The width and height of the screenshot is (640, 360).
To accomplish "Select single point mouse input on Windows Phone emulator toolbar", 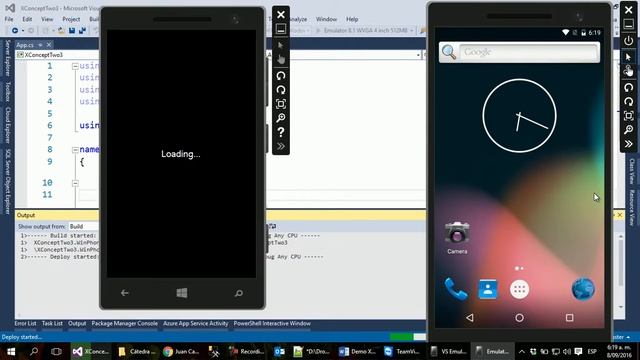I will (x=280, y=45).
